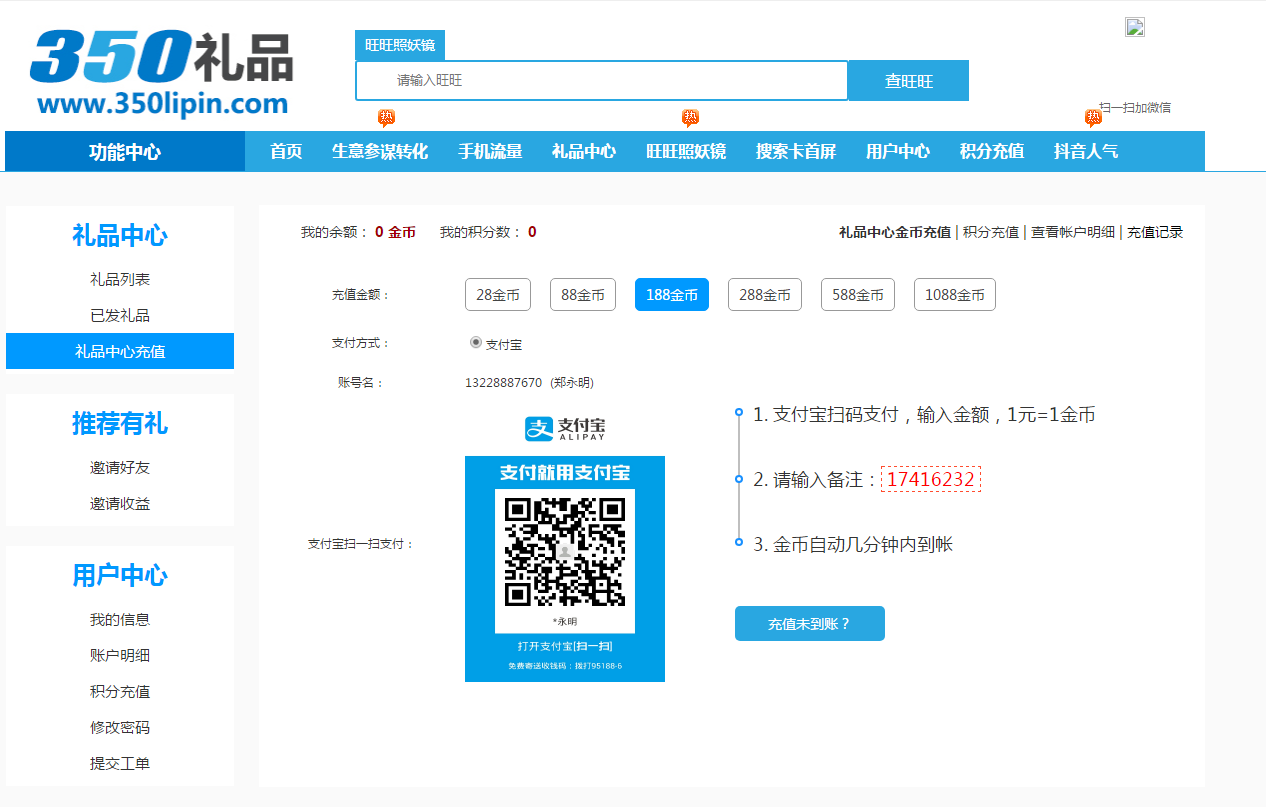Click the sidebar heading 推荐有礼
Viewport: 1266px width, 807px height.
click(120, 424)
